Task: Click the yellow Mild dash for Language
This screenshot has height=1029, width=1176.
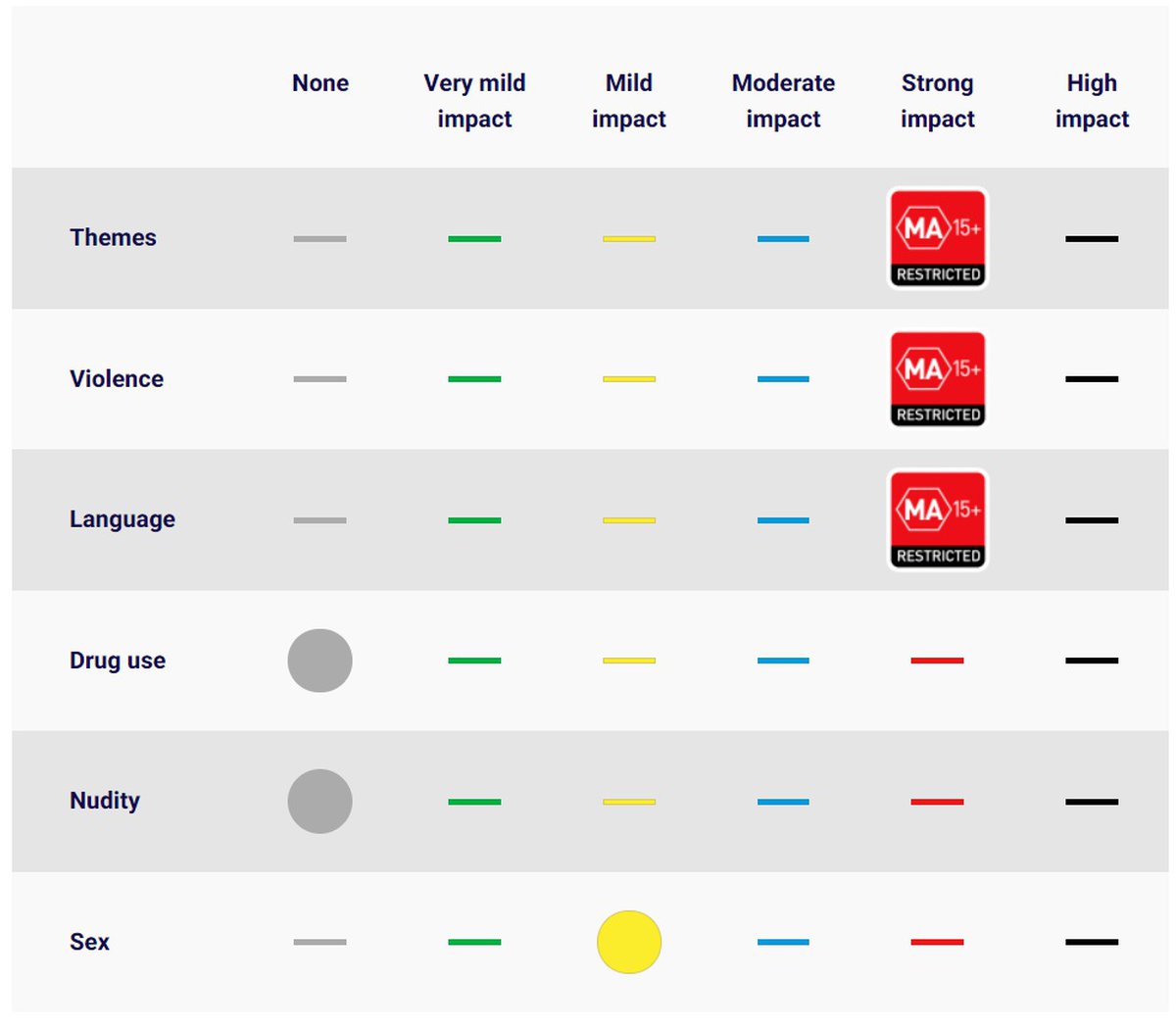Action: tap(629, 520)
